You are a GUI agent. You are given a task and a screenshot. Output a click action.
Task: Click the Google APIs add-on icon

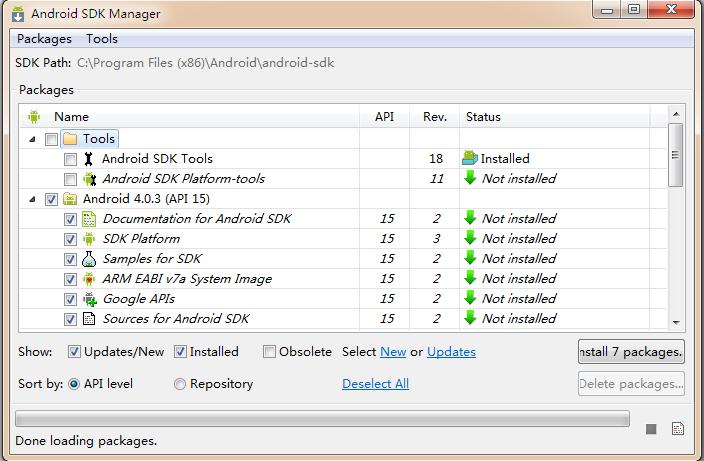[x=89, y=299]
